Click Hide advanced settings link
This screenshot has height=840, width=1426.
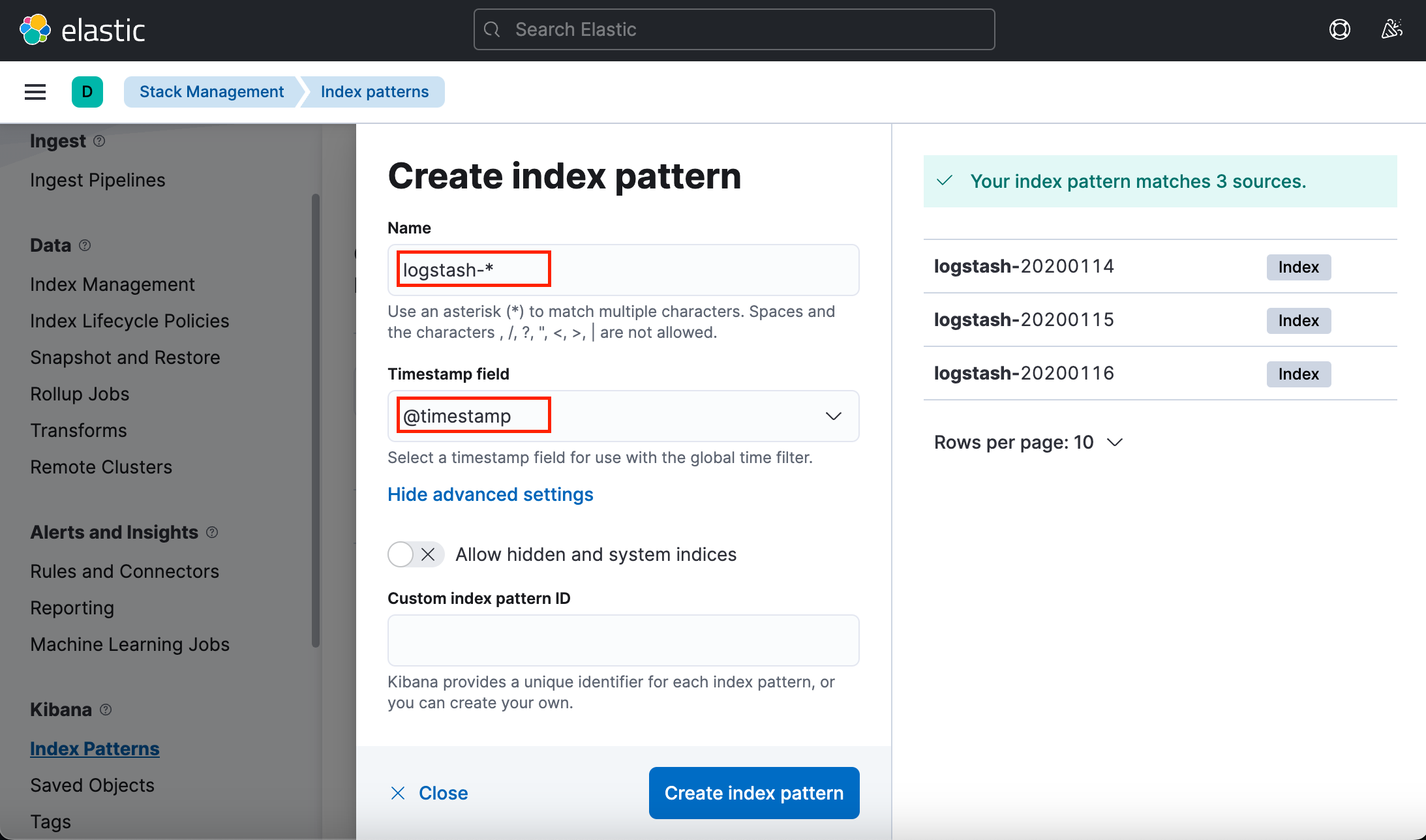click(490, 494)
